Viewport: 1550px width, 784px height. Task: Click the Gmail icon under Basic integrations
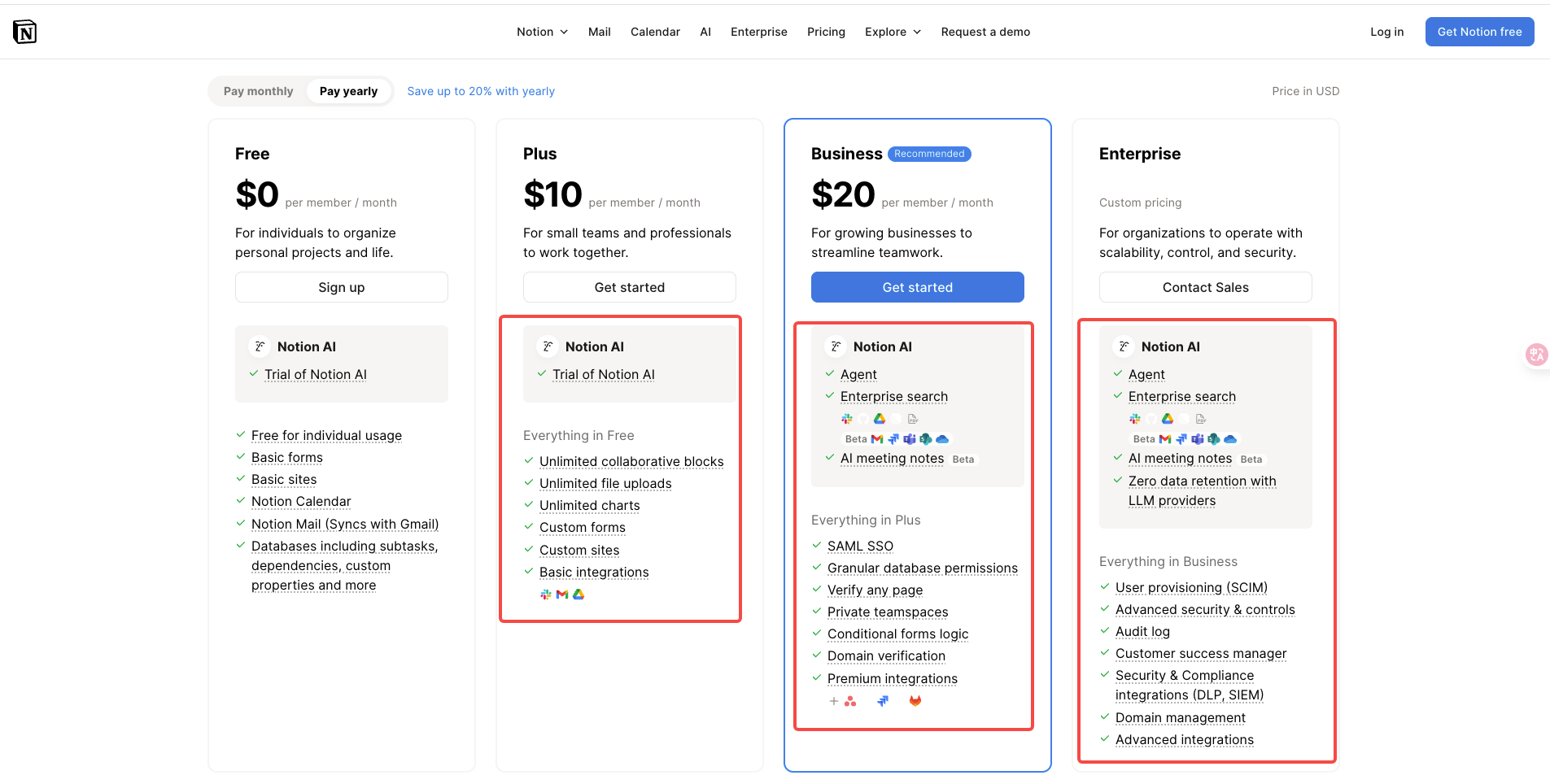[x=562, y=595]
